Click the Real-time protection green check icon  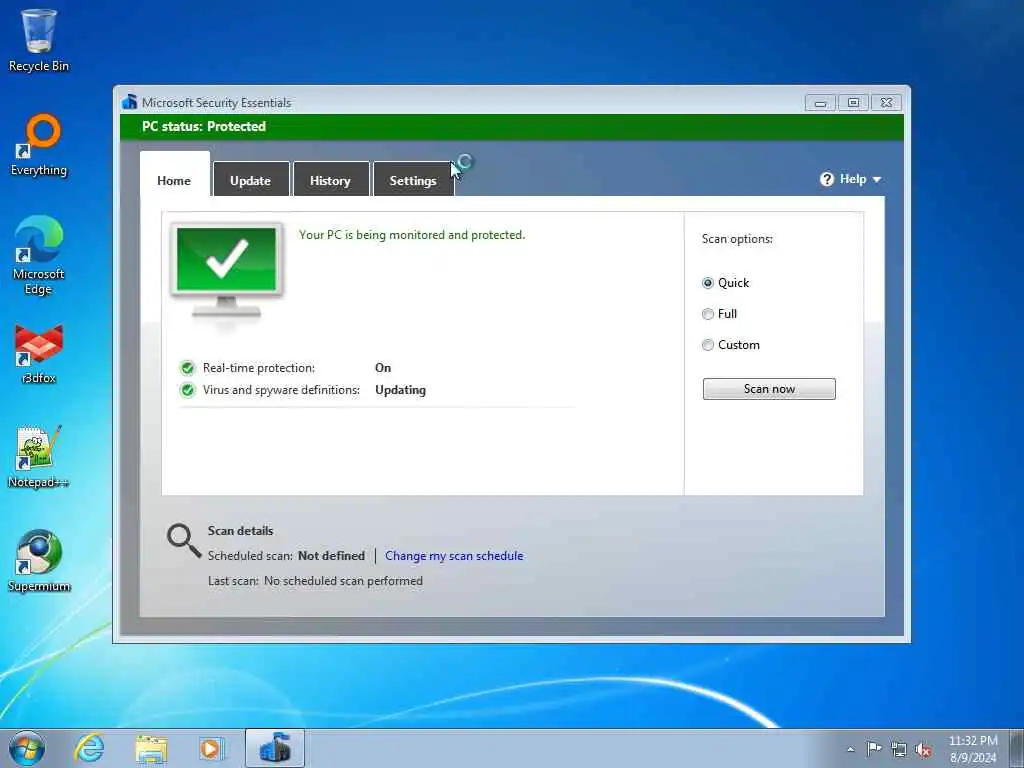click(x=187, y=368)
